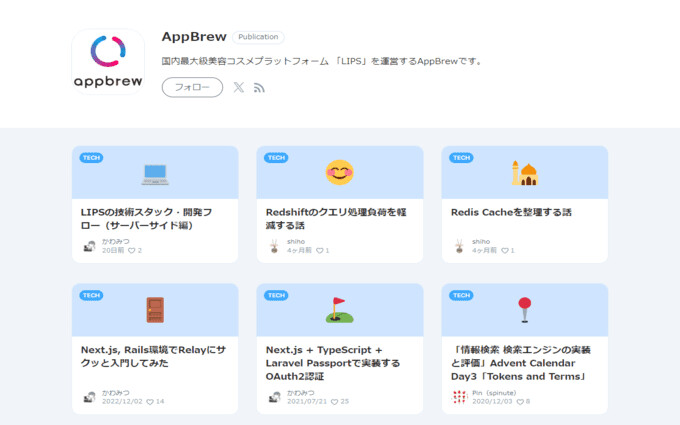Click the heart icon on the Redshift card
The image size is (680, 425).
320,250
